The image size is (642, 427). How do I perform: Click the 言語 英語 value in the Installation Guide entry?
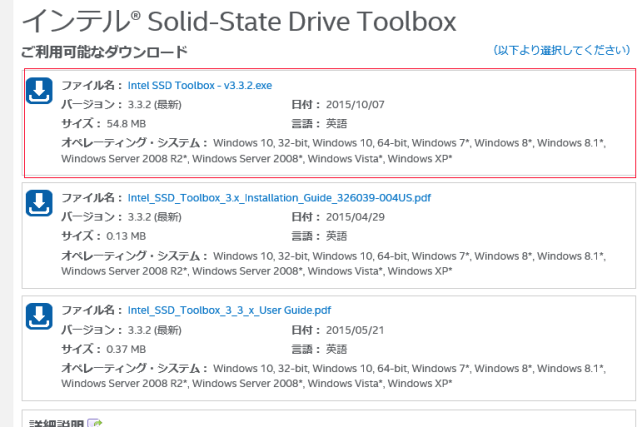pyautogui.click(x=336, y=236)
